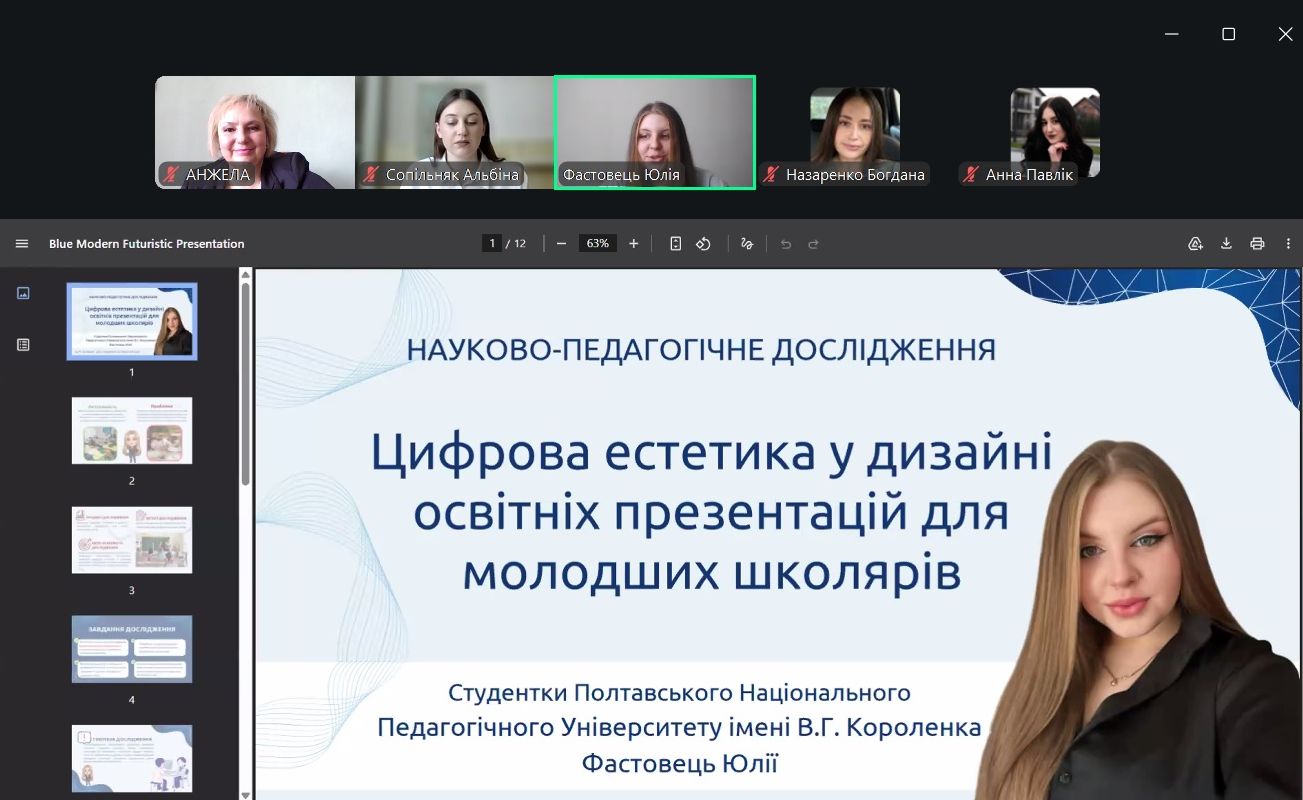Show thumbnails view in the sidebar

pos(23,293)
